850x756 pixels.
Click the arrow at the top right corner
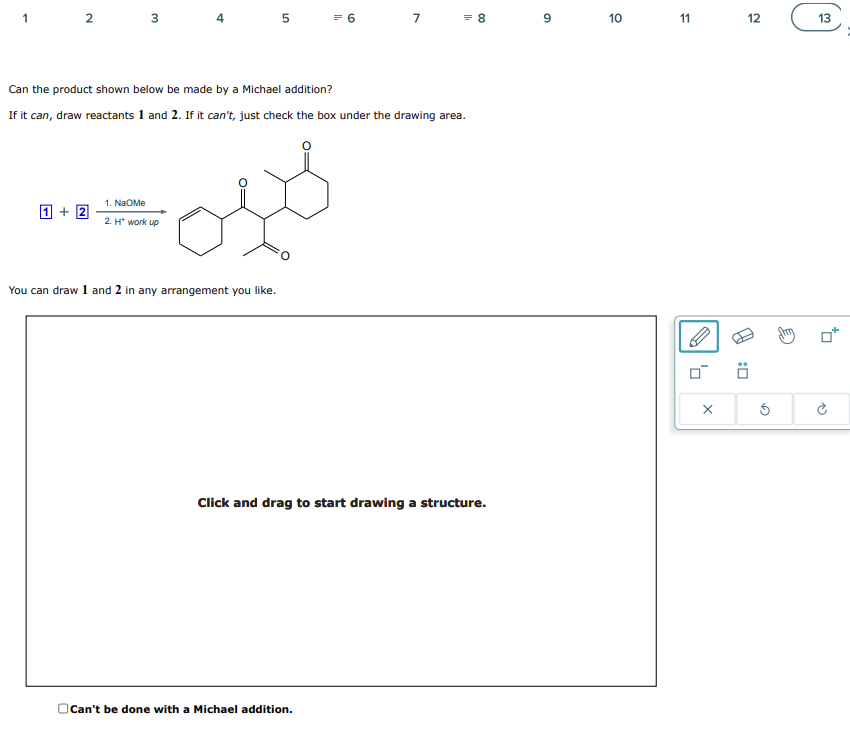coord(848,32)
